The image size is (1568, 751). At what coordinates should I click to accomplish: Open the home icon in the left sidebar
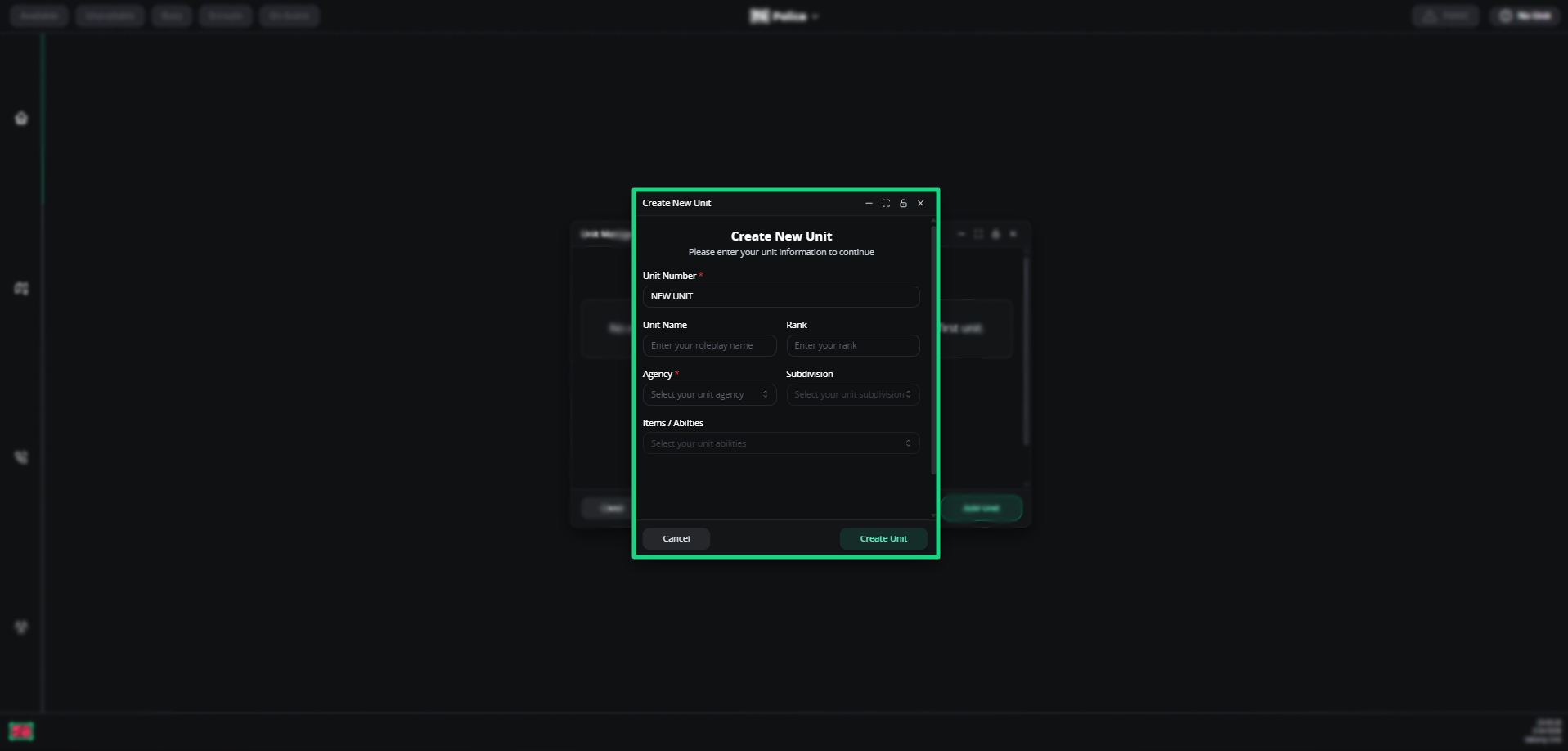(21, 119)
